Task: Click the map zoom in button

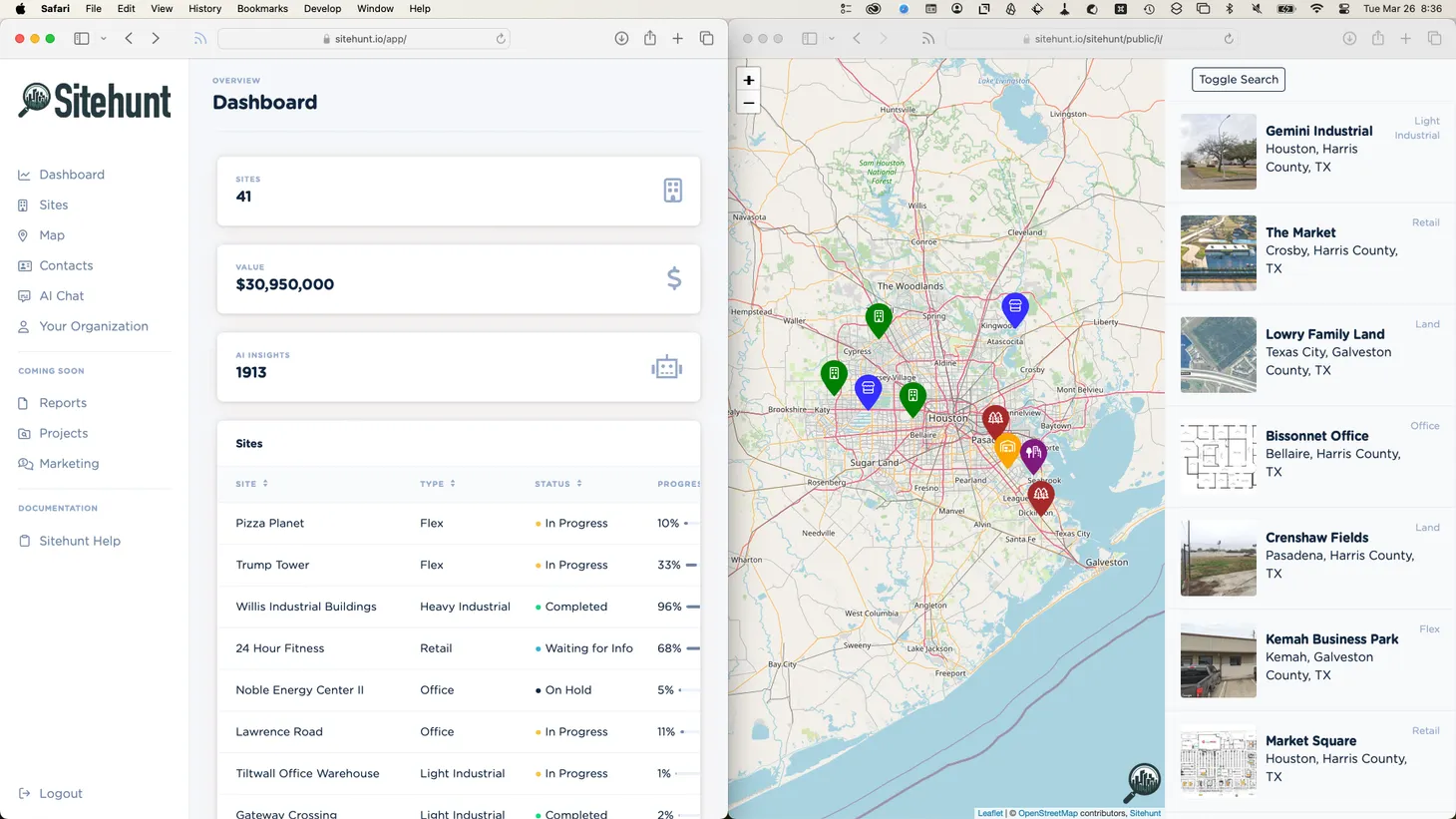Action: coord(748,79)
